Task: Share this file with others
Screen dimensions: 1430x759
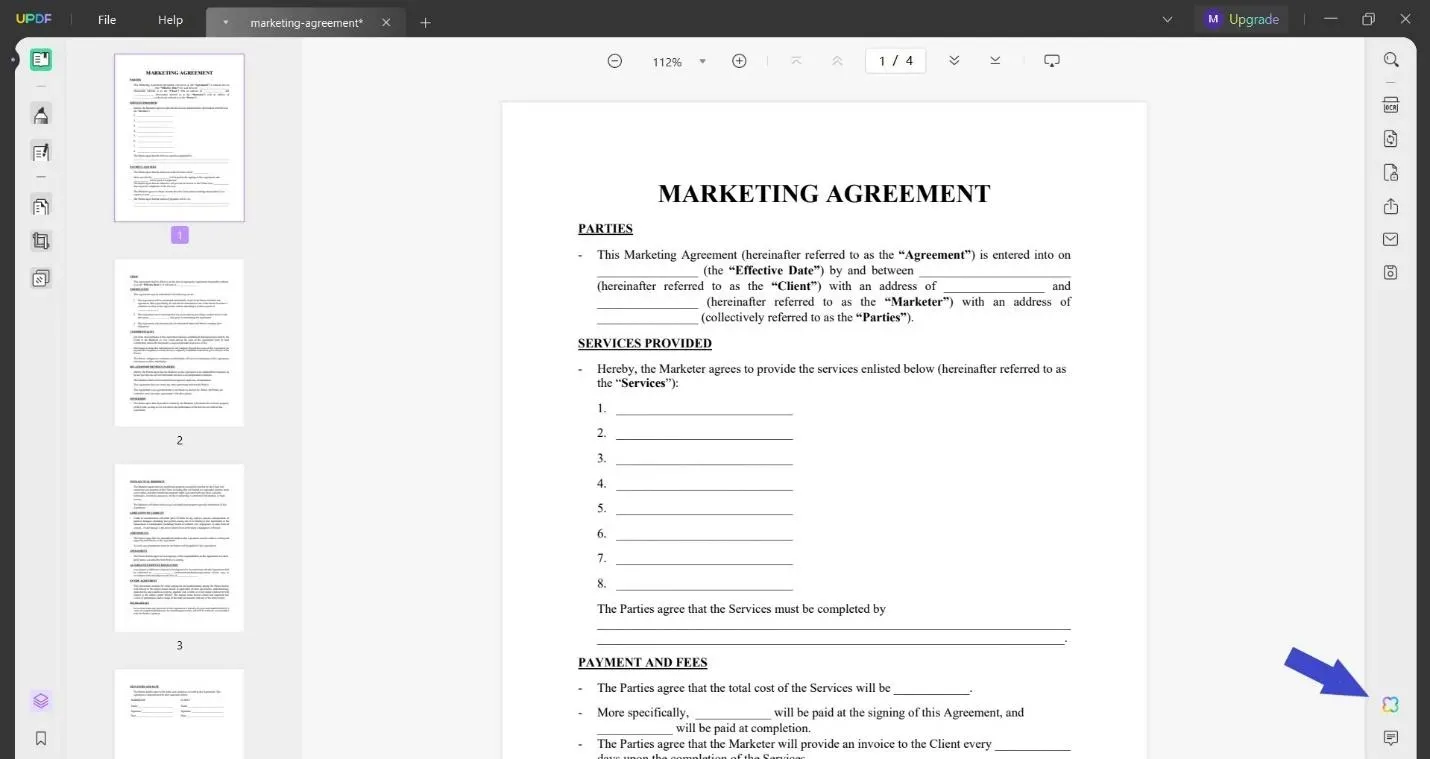Action: 1391,206
